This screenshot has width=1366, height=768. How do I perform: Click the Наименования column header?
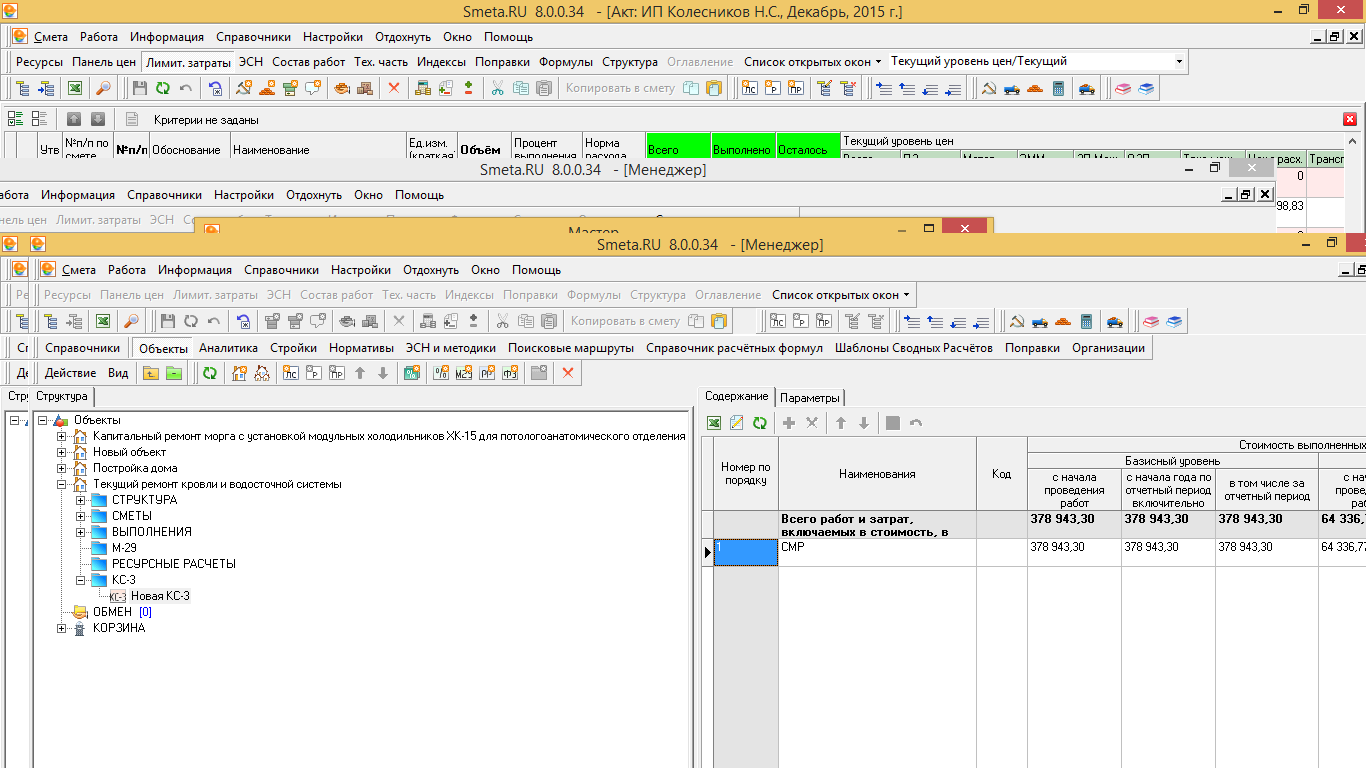(x=877, y=474)
